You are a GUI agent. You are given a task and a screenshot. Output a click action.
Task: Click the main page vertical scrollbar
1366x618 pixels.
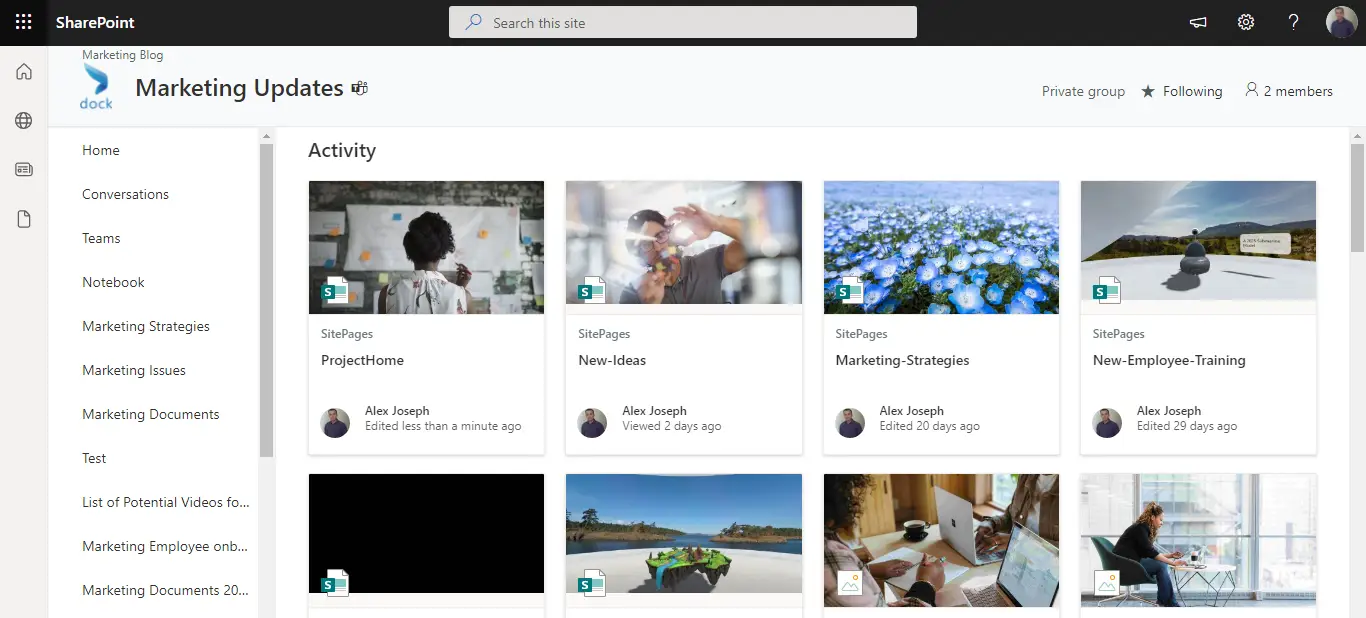click(x=1357, y=198)
